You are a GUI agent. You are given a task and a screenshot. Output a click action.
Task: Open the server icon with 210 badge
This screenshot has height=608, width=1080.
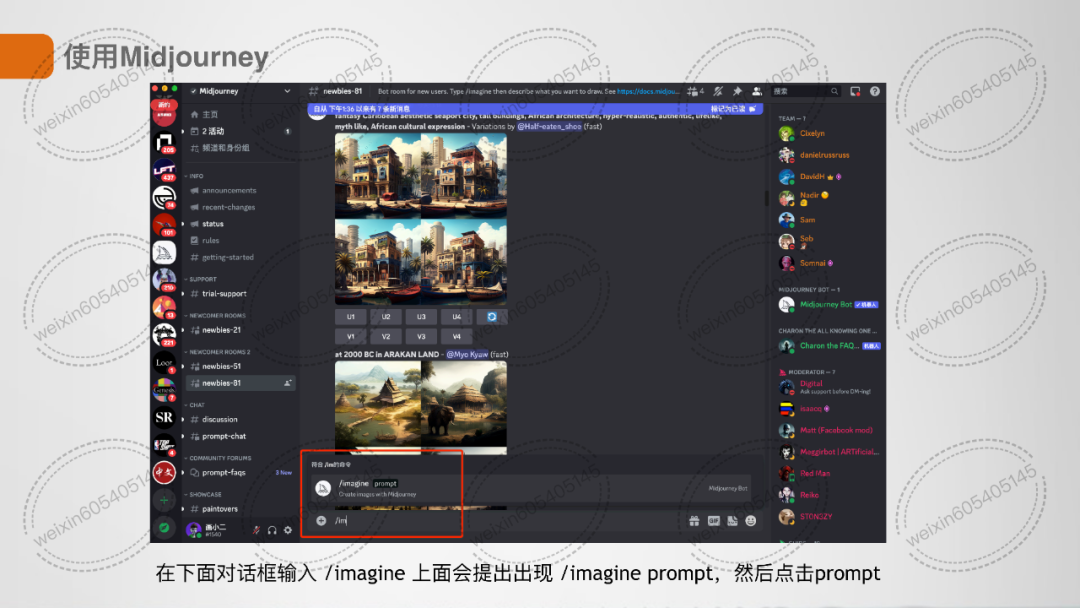click(164, 280)
